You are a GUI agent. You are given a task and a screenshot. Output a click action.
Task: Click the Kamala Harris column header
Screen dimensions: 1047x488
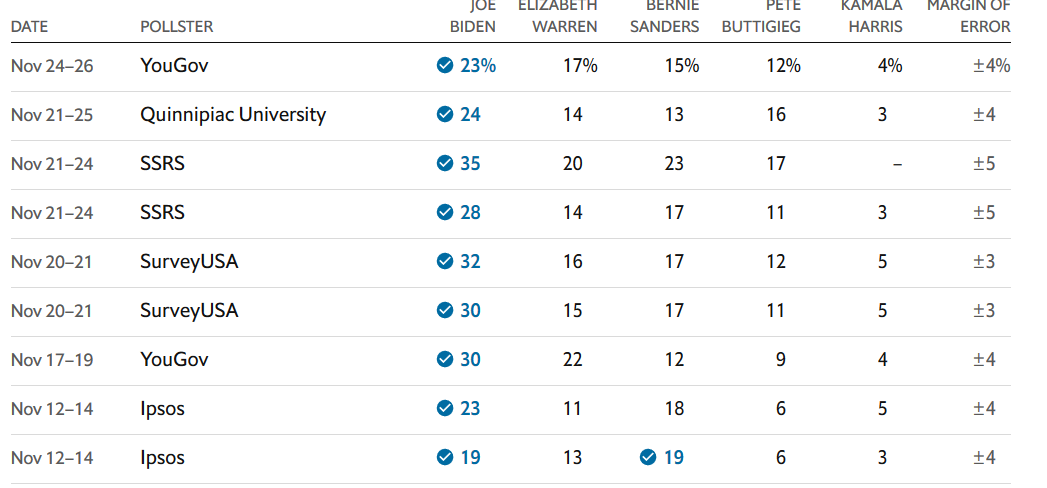coord(871,16)
